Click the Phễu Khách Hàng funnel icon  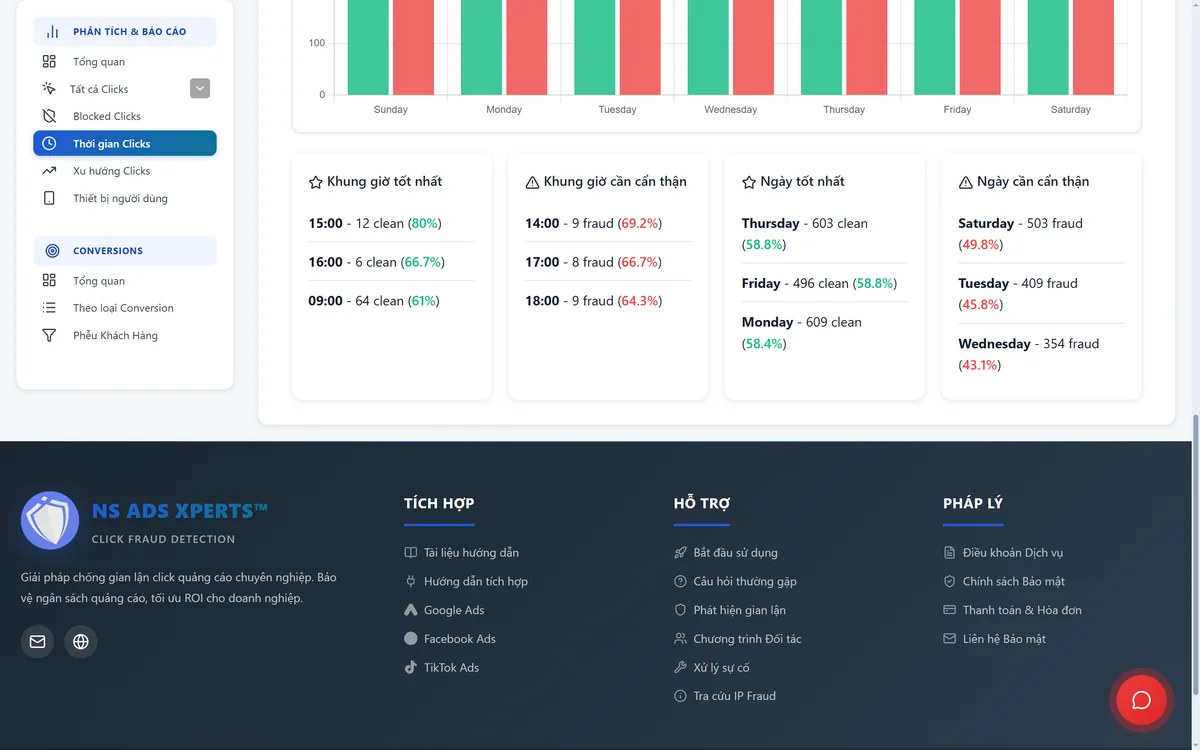[49, 335]
